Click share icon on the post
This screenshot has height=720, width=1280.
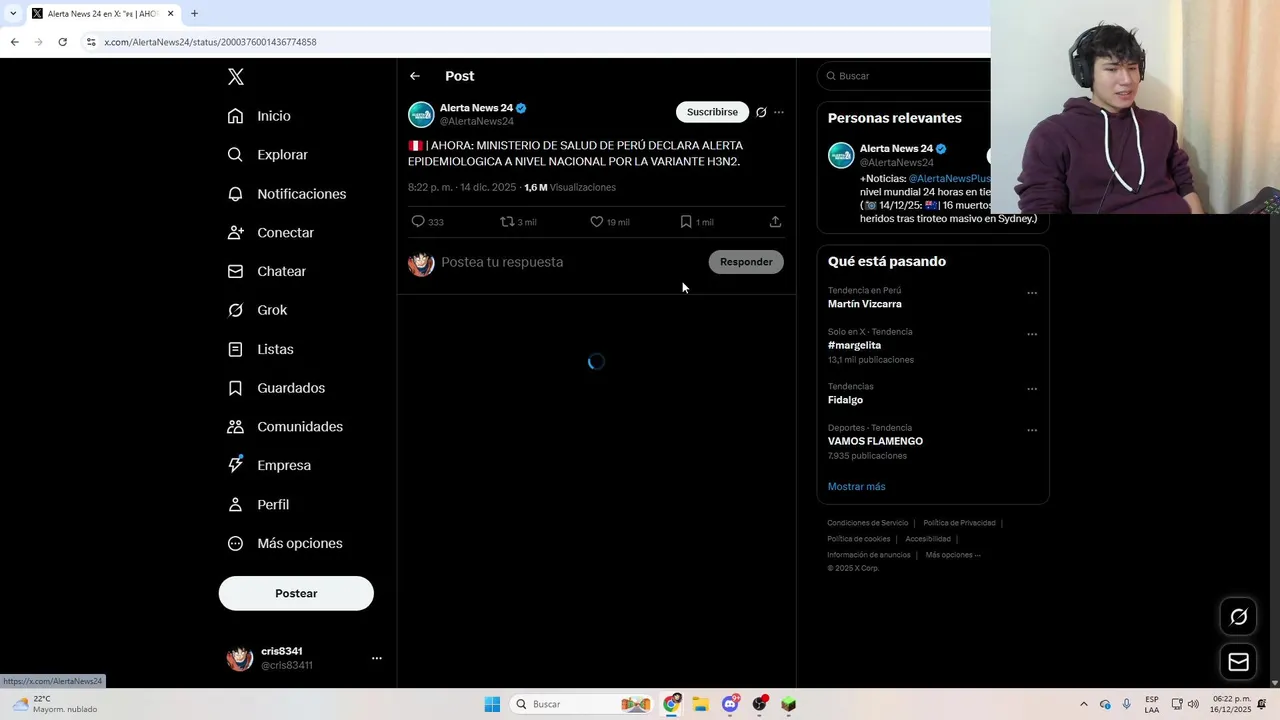[x=775, y=222]
